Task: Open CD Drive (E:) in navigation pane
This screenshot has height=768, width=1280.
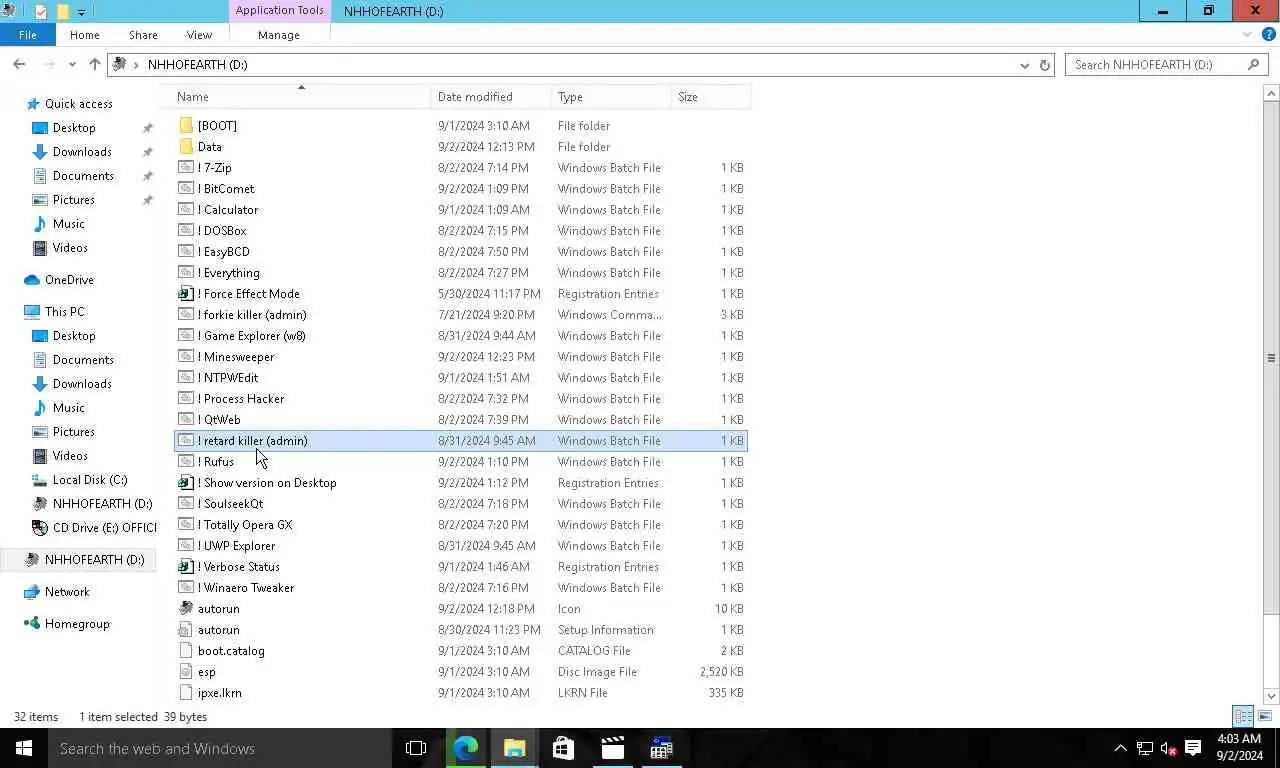Action: click(x=104, y=528)
